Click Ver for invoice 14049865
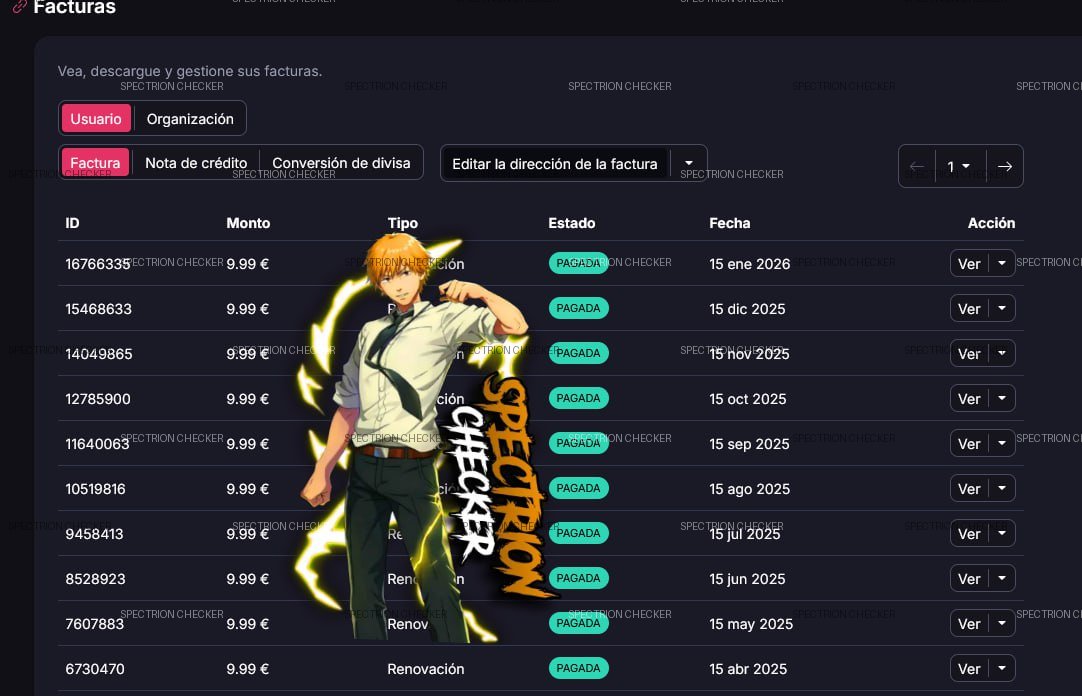The width and height of the screenshot is (1082, 696). click(968, 354)
